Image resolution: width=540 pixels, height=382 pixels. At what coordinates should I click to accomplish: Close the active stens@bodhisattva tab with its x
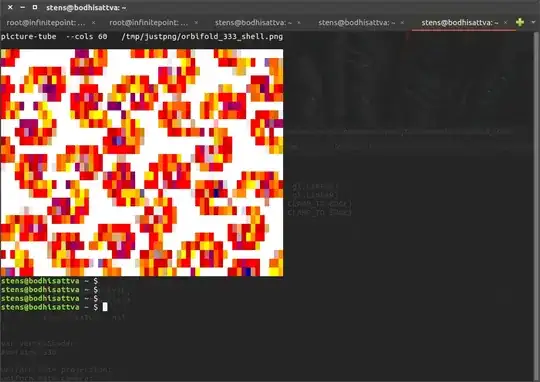coord(505,23)
